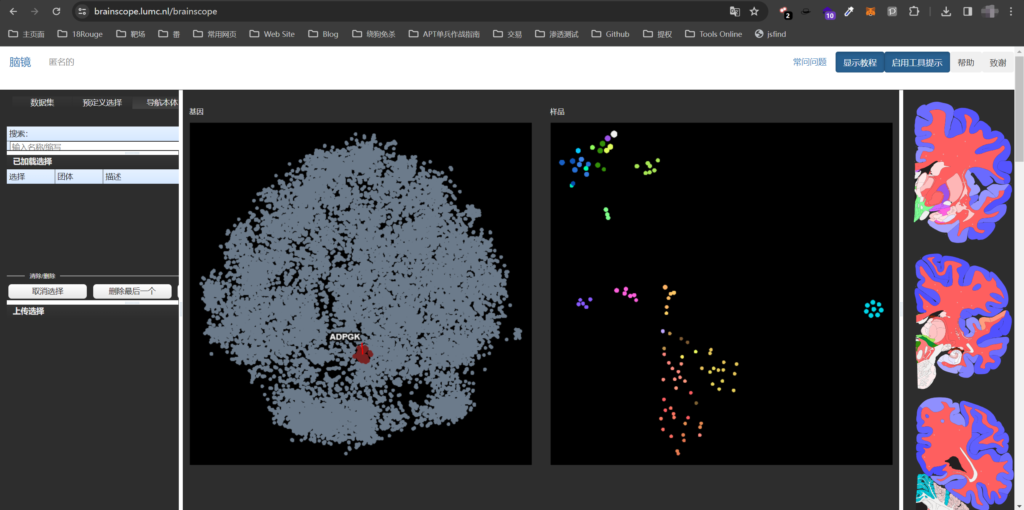Image resolution: width=1024 pixels, height=510 pixels.
Task: Open the 常用网页 bookmark folder
Action: point(214,34)
